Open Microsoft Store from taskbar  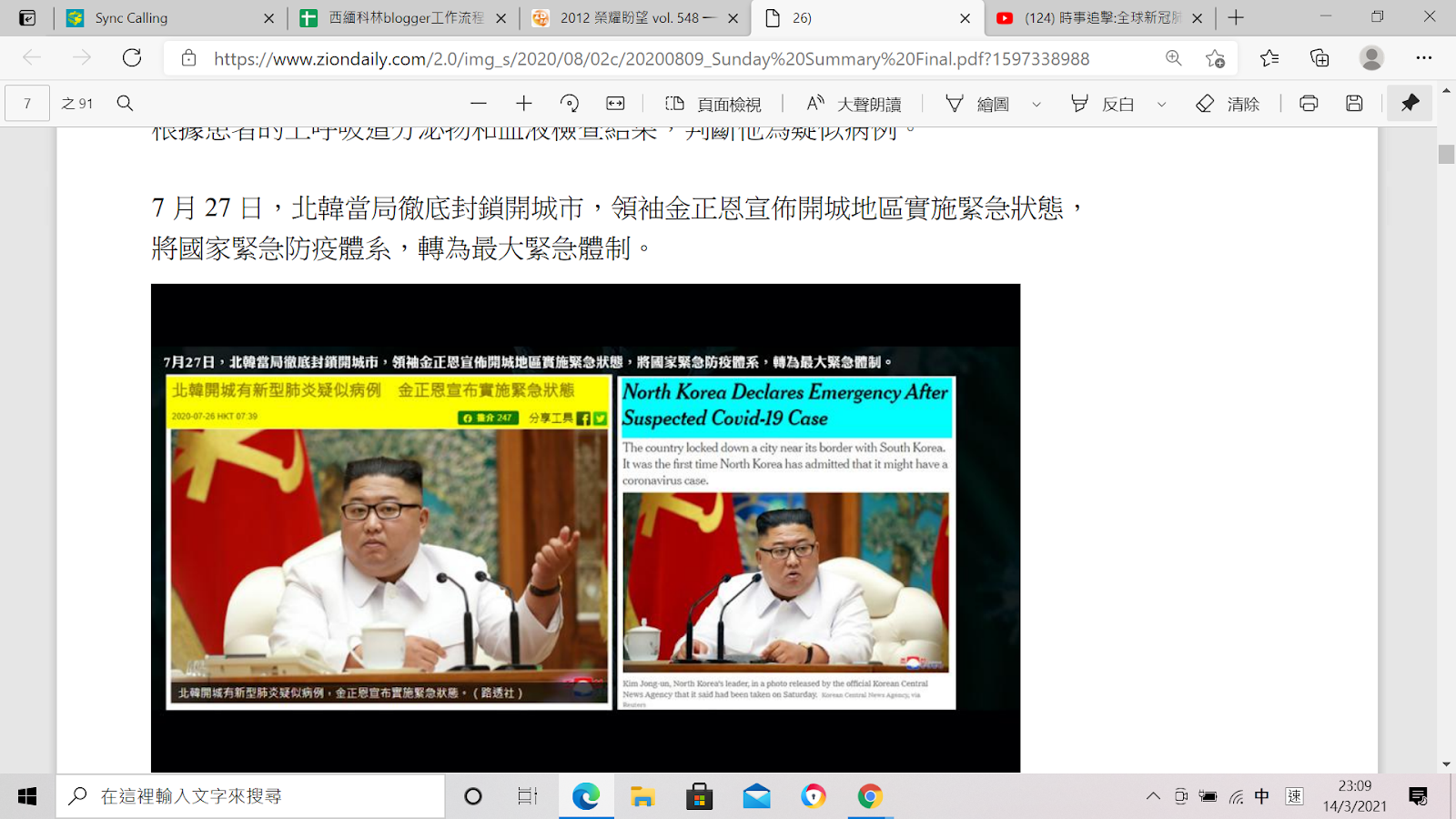pyautogui.click(x=699, y=796)
